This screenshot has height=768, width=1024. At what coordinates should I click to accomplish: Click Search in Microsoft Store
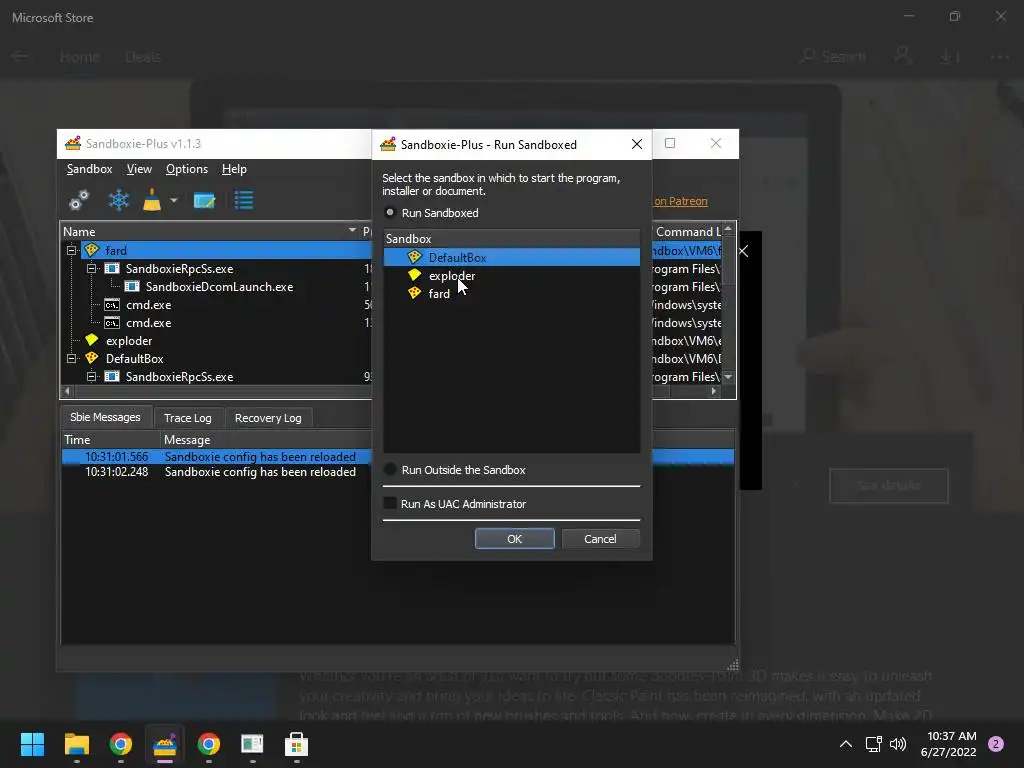pyautogui.click(x=834, y=57)
